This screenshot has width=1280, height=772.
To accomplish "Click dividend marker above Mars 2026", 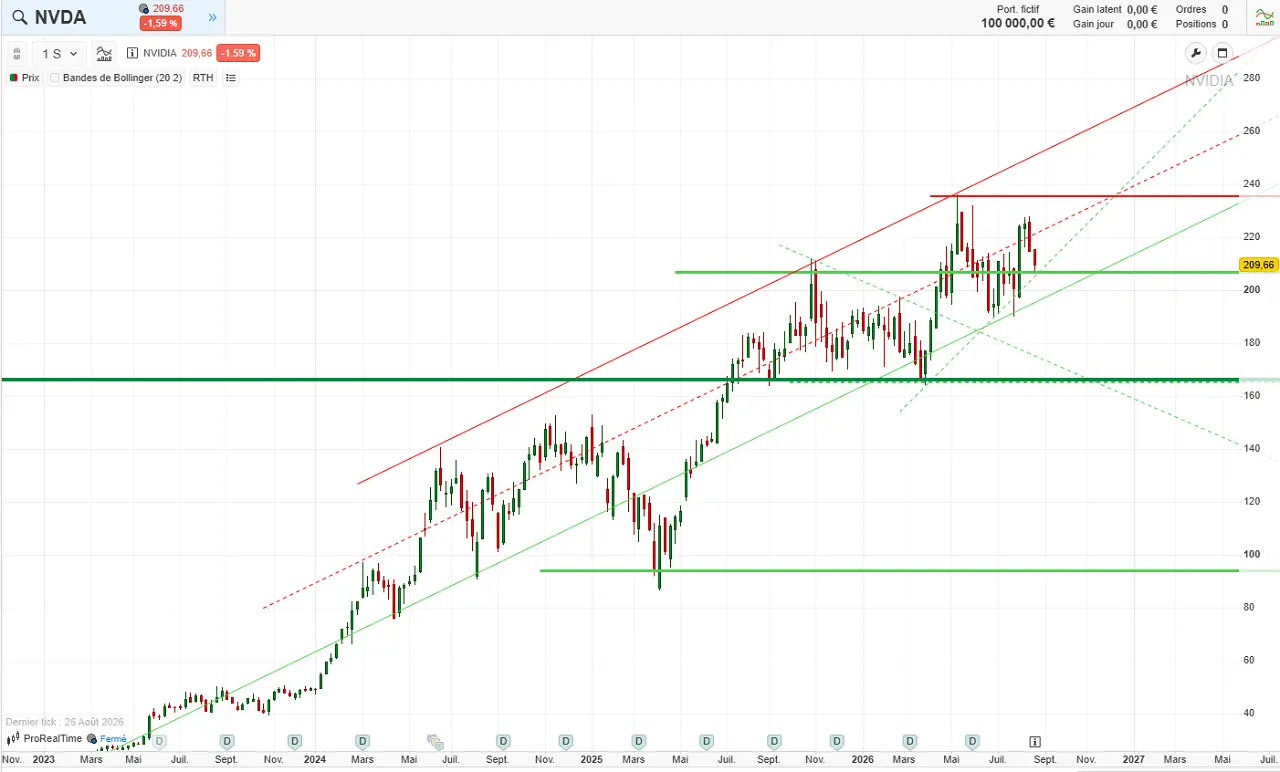I will click(909, 741).
